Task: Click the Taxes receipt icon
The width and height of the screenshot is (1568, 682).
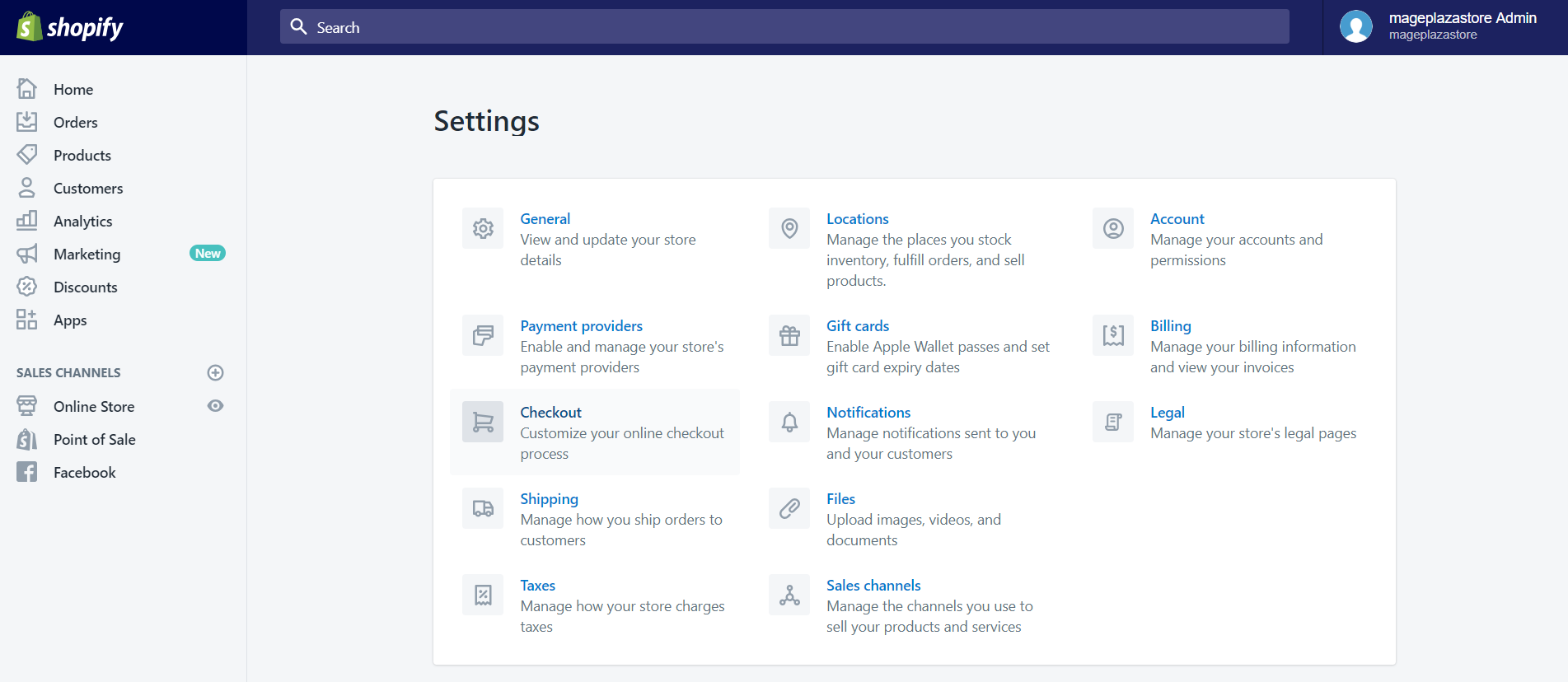Action: coord(483,595)
